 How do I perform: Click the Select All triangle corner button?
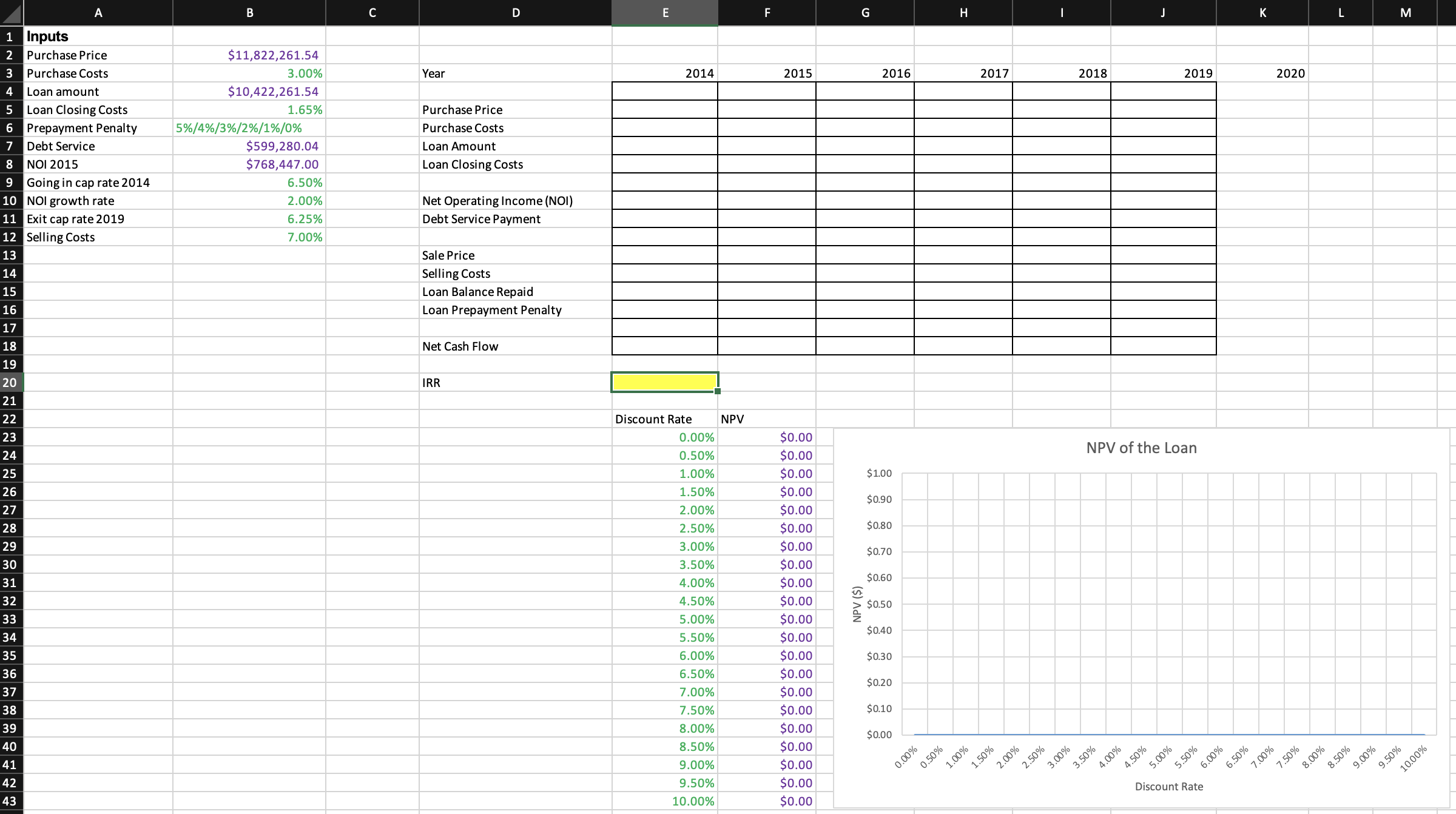pos(10,12)
